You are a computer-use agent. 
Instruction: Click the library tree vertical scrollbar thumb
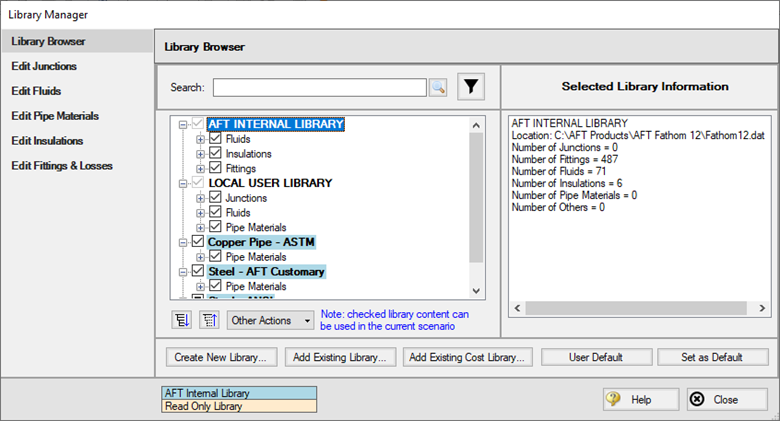(x=476, y=197)
